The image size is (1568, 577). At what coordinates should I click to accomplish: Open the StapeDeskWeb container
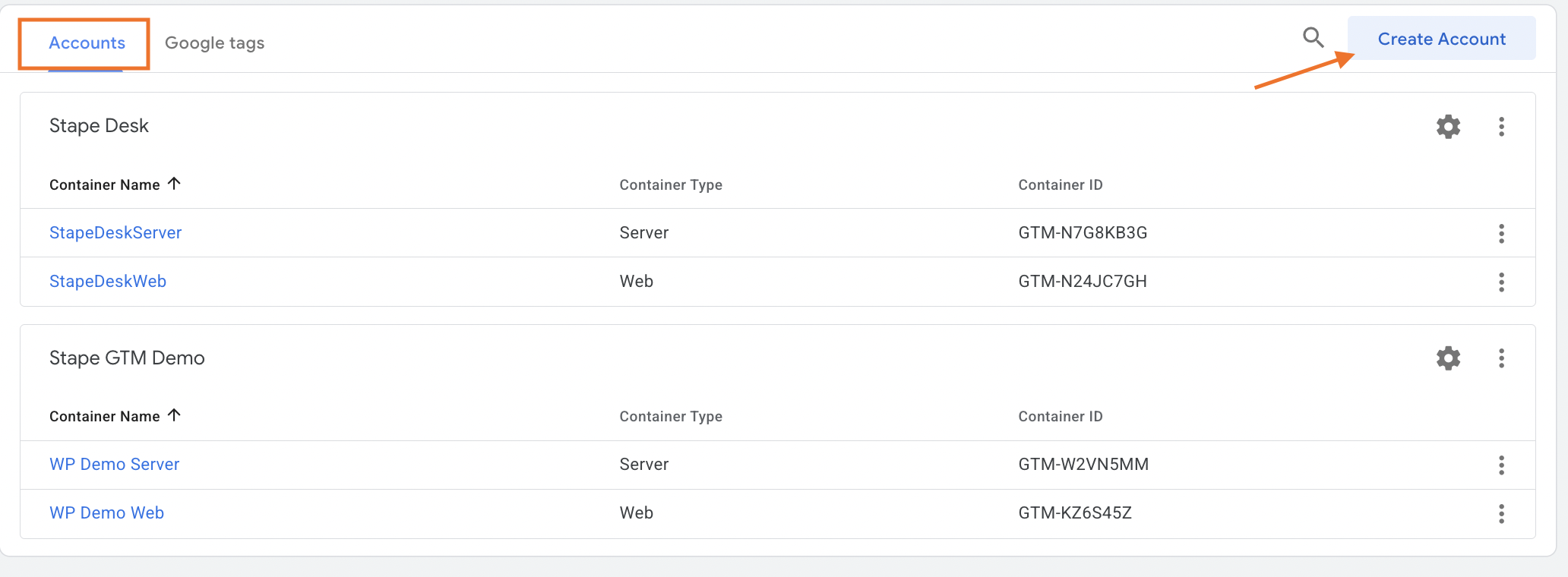[108, 281]
